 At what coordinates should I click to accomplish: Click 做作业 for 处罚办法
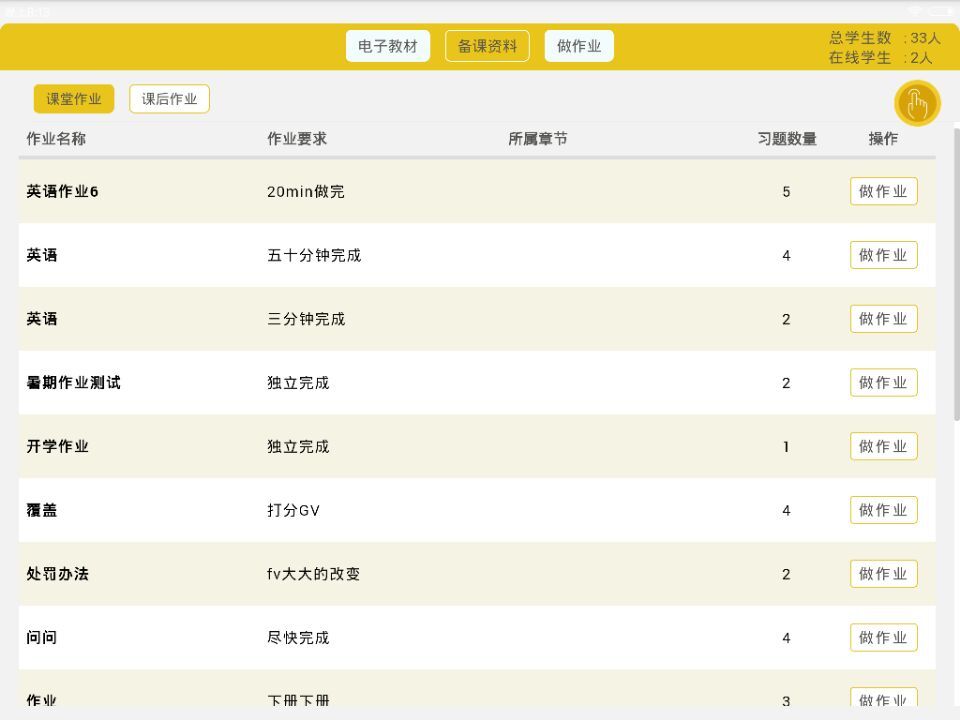tap(883, 573)
